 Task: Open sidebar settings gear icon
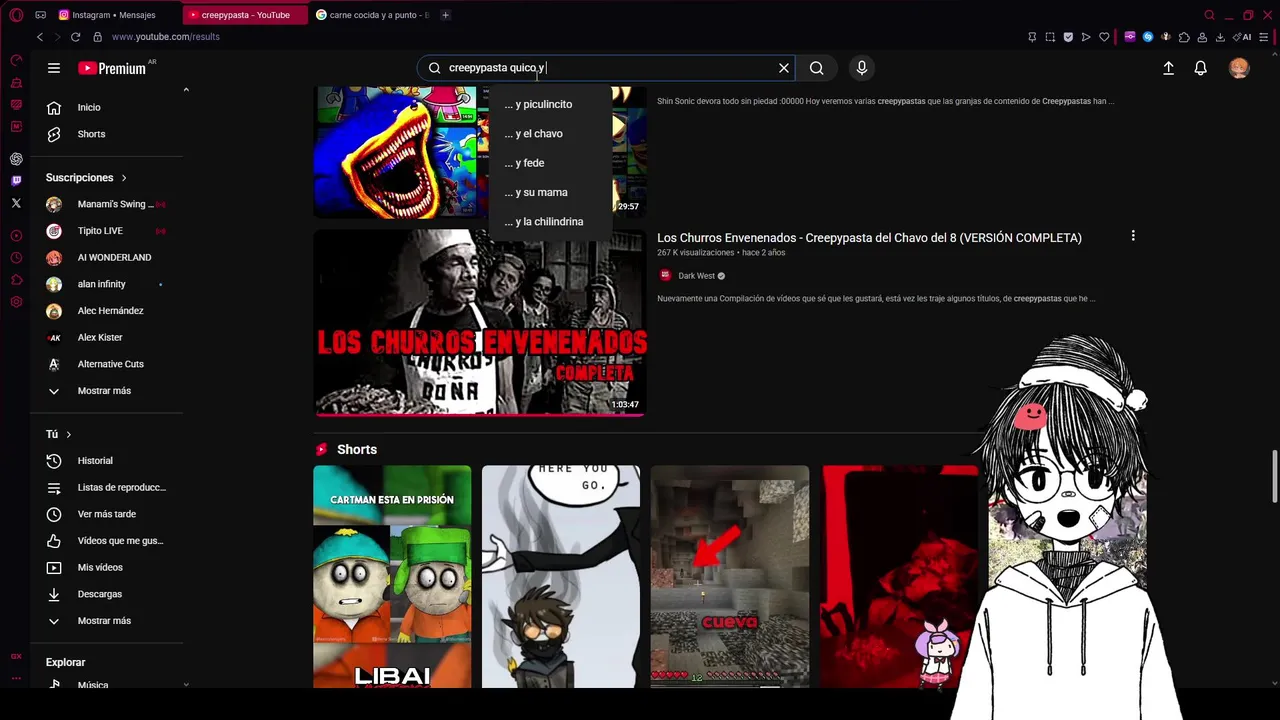16,302
